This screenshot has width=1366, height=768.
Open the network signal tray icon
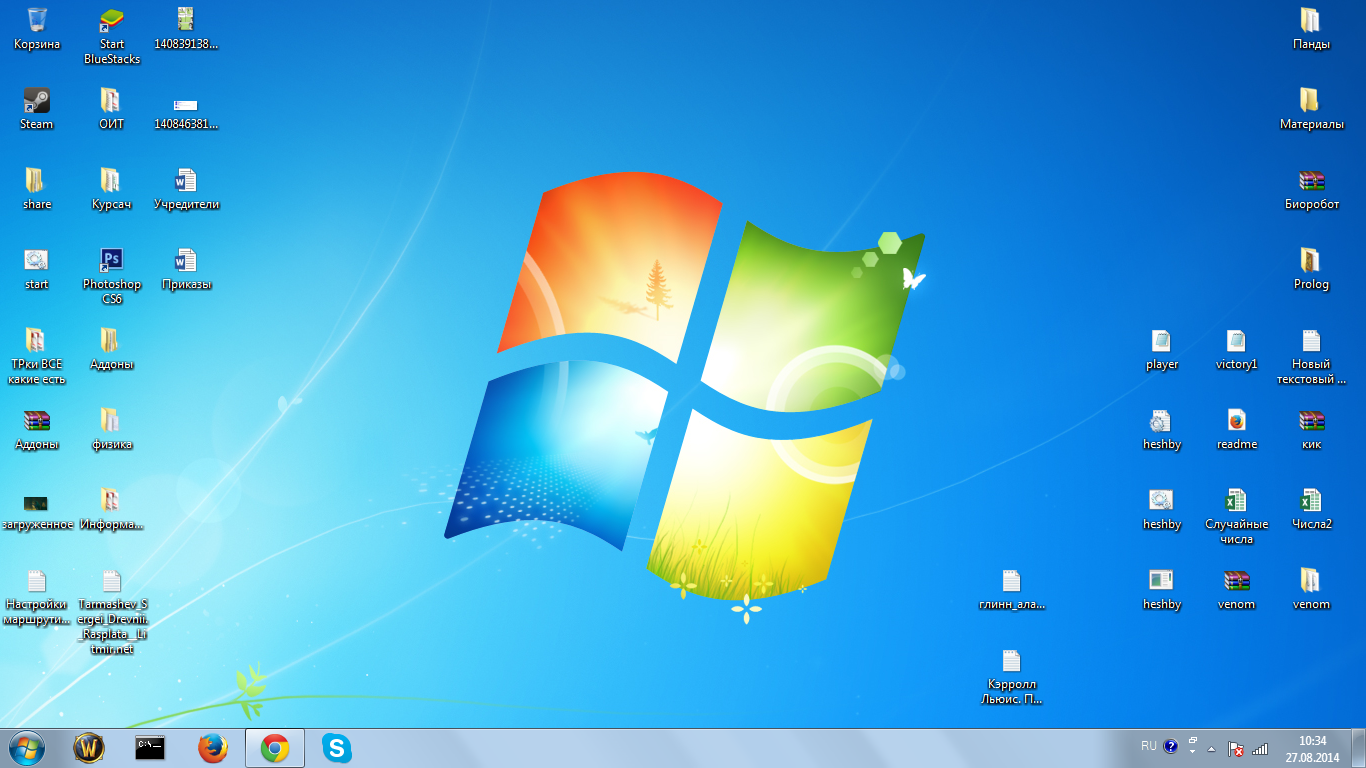(1260, 748)
